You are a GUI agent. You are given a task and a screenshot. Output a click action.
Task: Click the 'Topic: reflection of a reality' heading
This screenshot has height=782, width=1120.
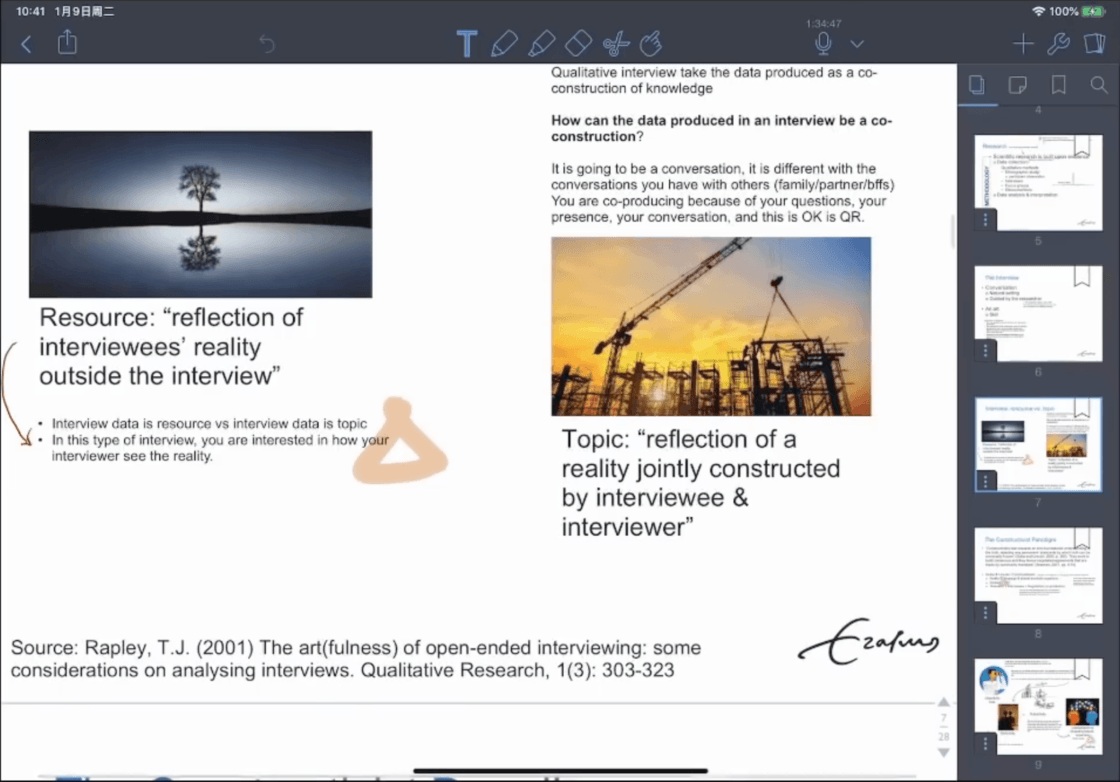click(701, 483)
